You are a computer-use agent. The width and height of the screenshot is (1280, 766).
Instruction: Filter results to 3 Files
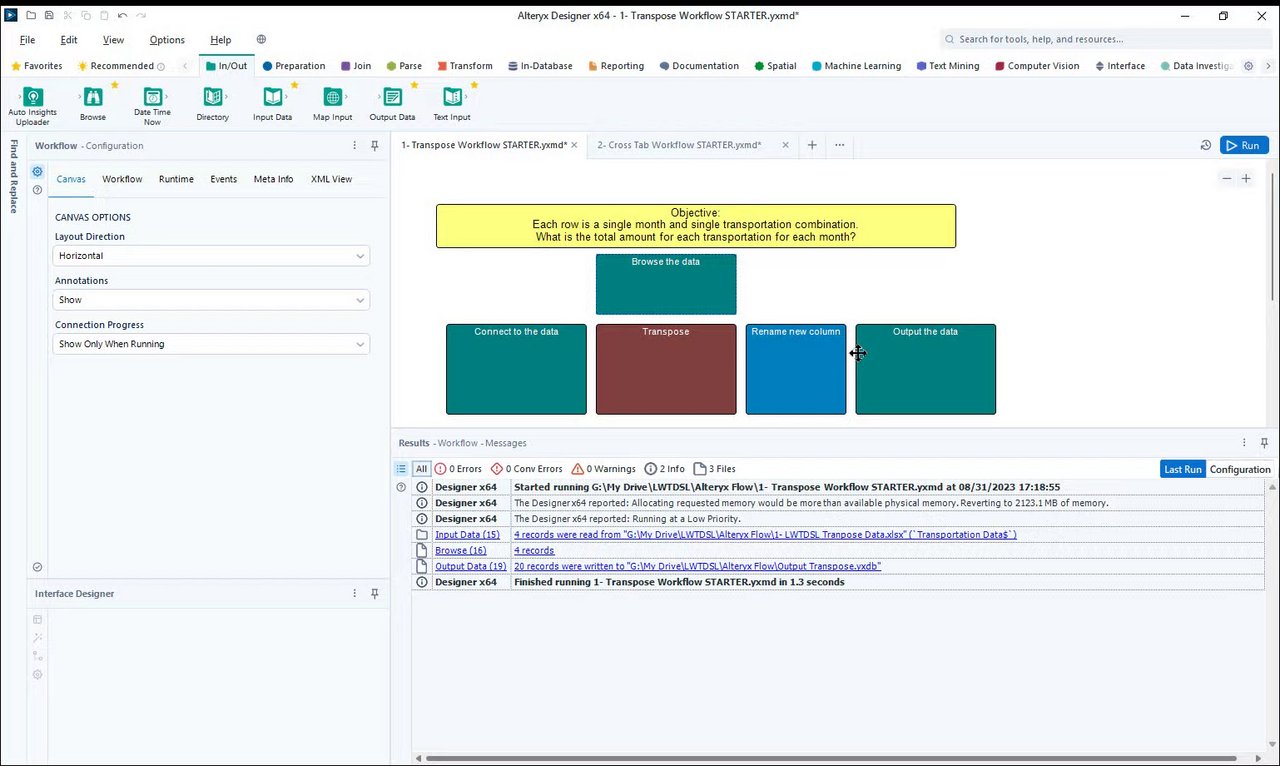(x=714, y=469)
